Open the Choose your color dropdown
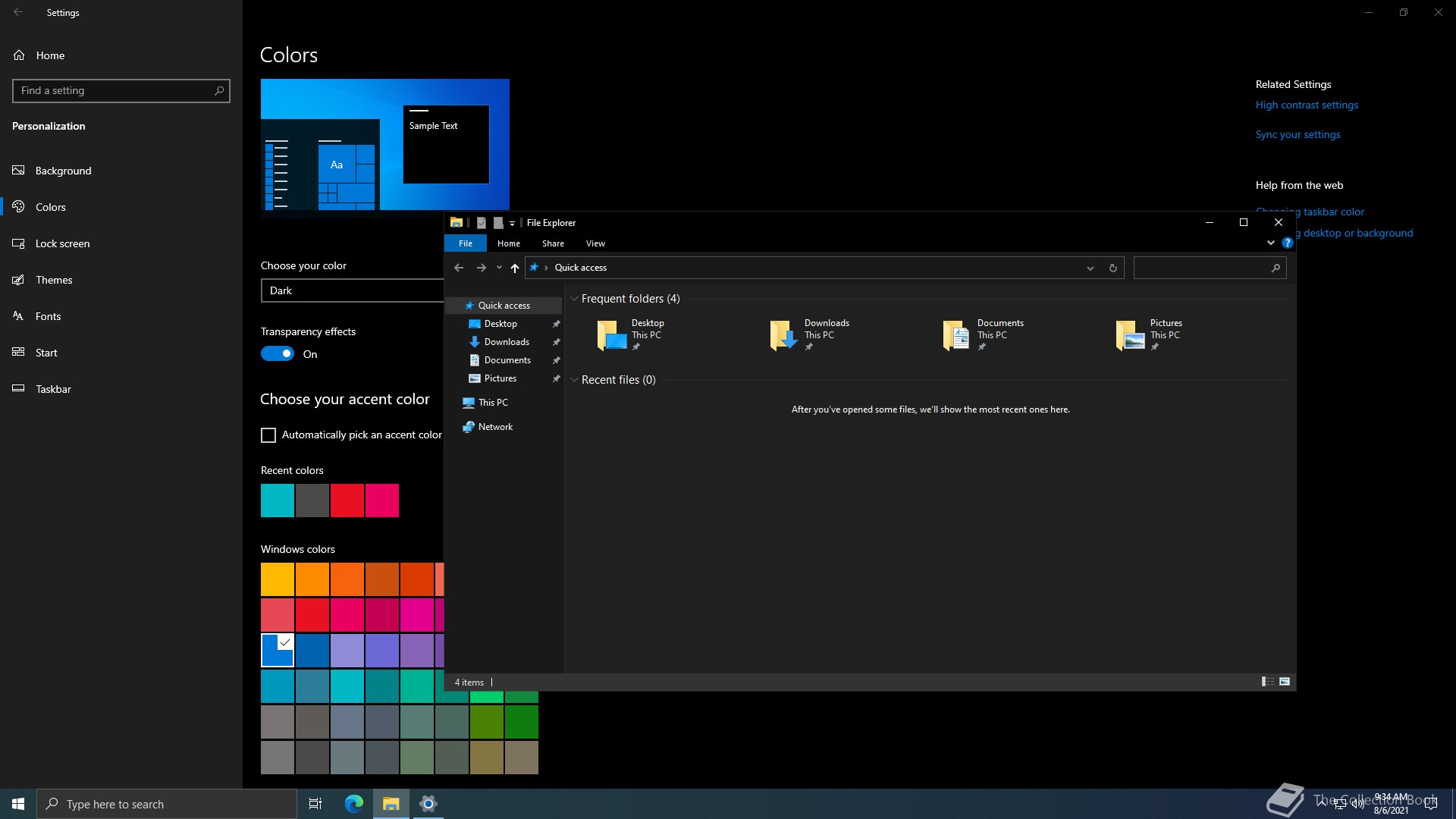Viewport: 1456px width, 819px height. tap(353, 290)
